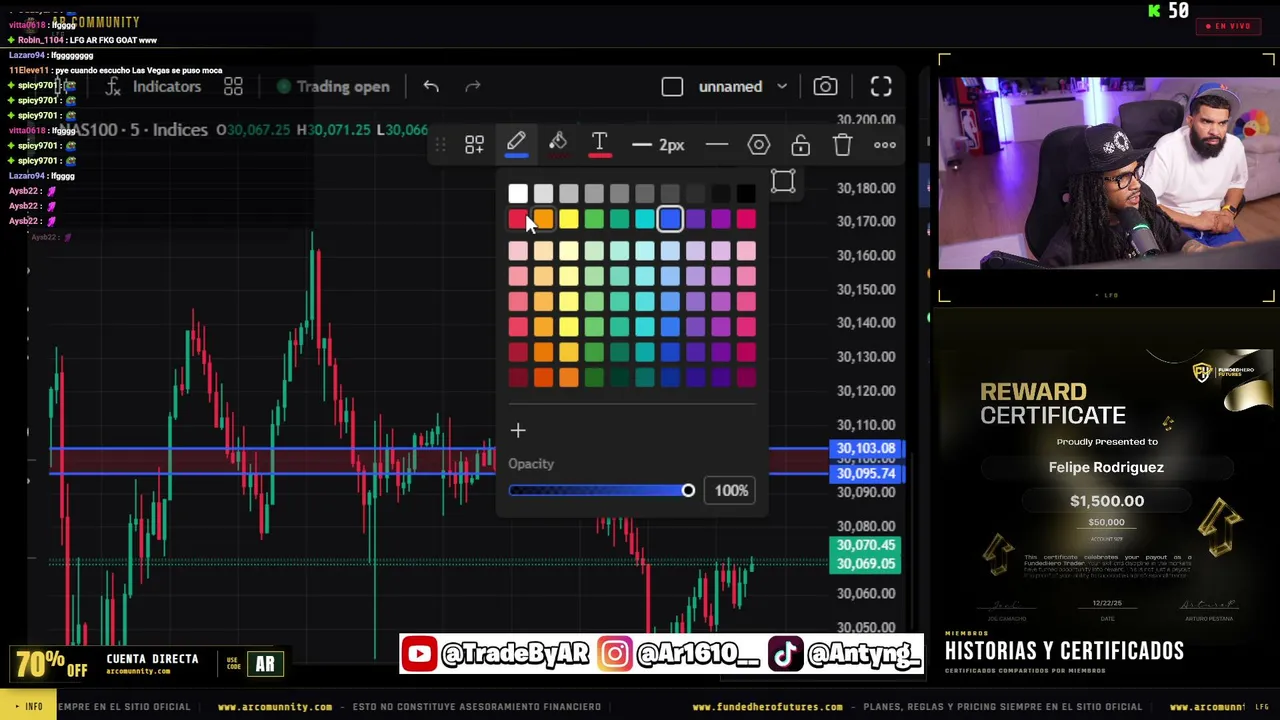Choose the bright orange swatch in main row
Image resolution: width=1280 pixels, height=720 pixels.
543,219
